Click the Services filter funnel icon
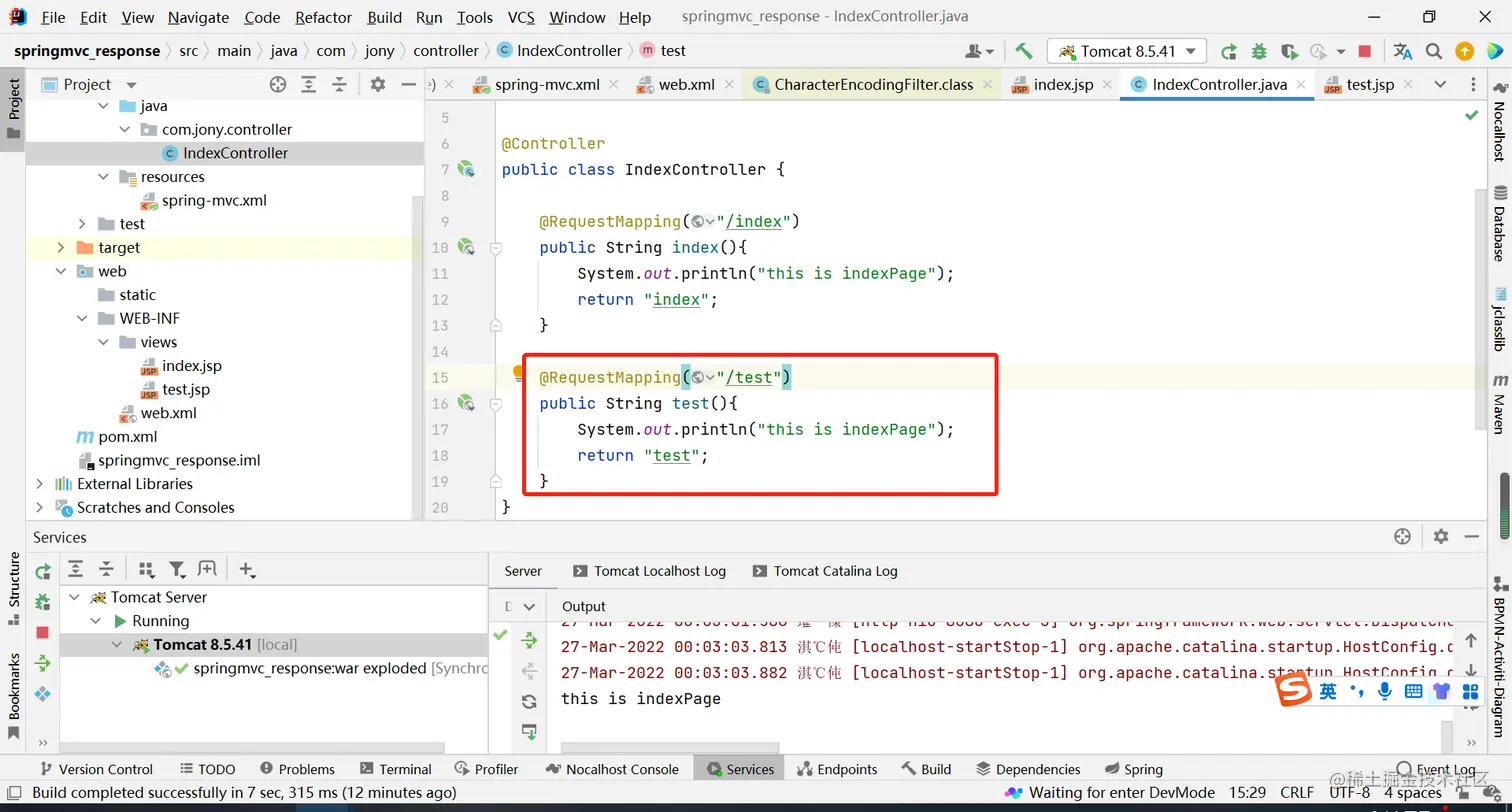Image resolution: width=1512 pixels, height=812 pixels. tap(177, 569)
